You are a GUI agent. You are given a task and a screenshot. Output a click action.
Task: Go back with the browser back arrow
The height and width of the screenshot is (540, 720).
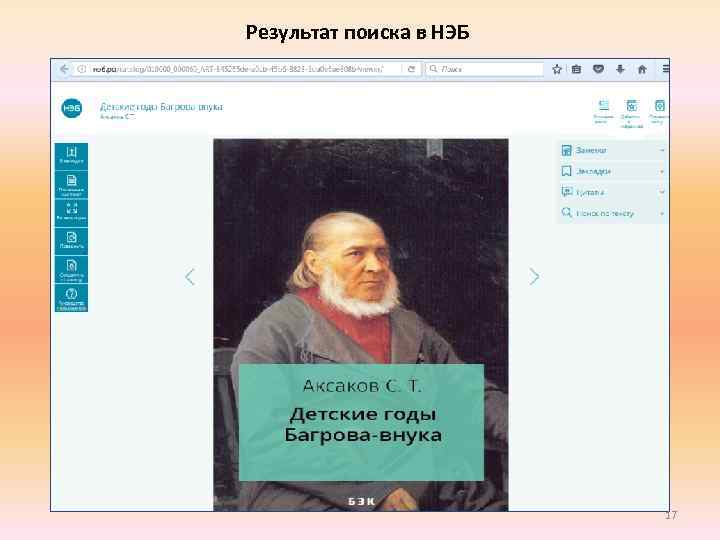click(x=64, y=69)
